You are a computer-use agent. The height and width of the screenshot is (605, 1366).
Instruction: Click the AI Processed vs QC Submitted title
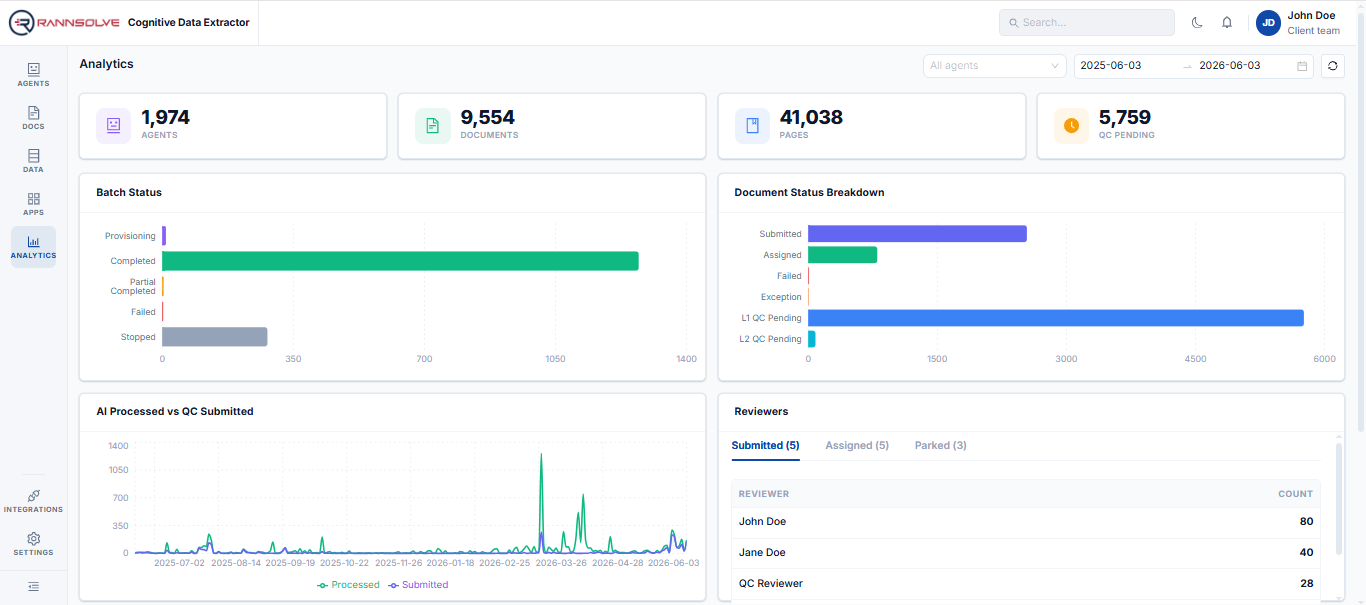click(175, 411)
